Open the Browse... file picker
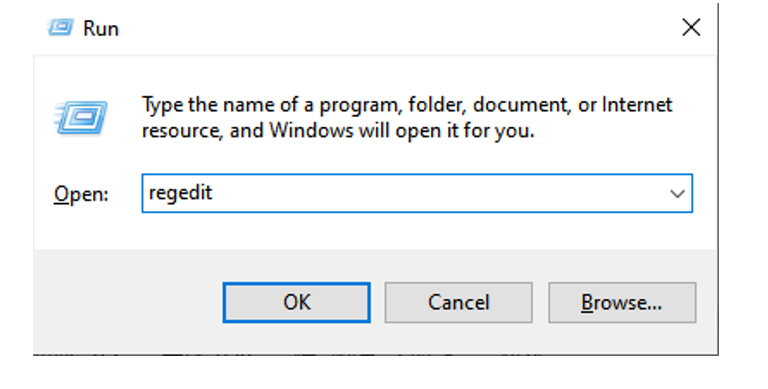 [622, 302]
